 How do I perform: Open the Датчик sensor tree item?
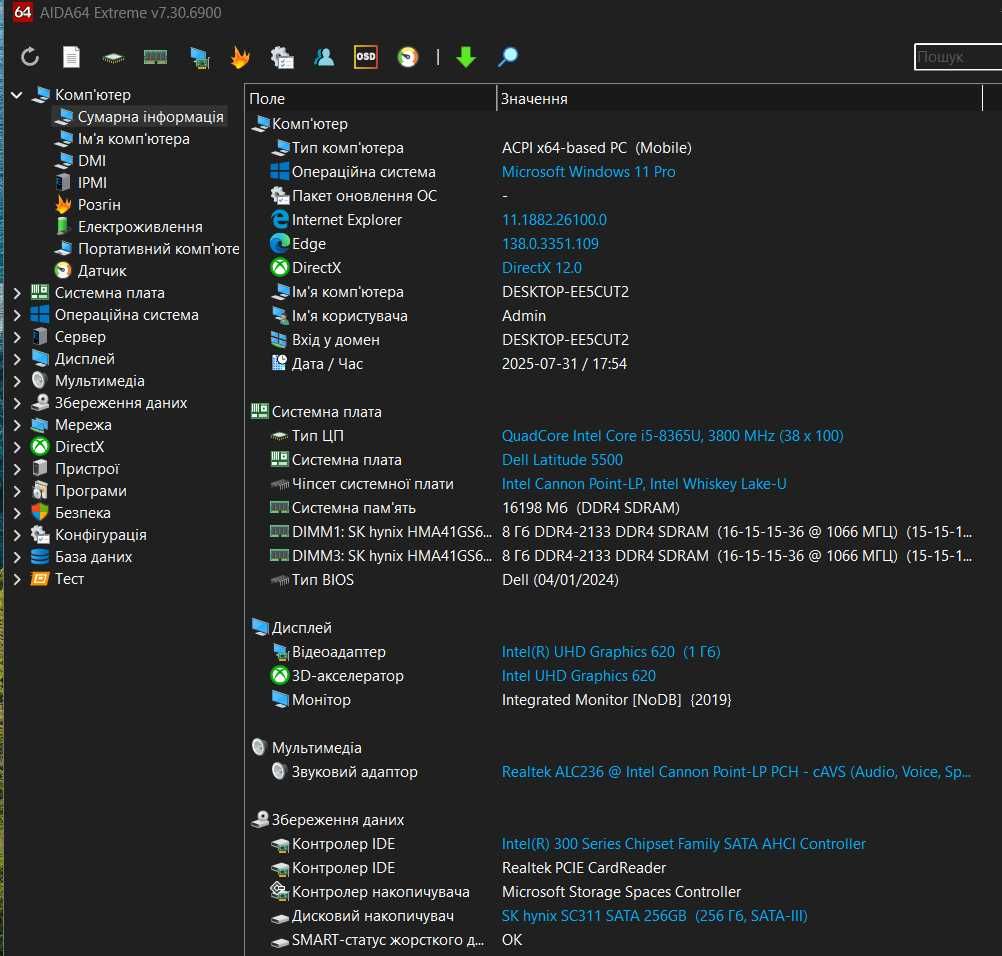tap(102, 271)
